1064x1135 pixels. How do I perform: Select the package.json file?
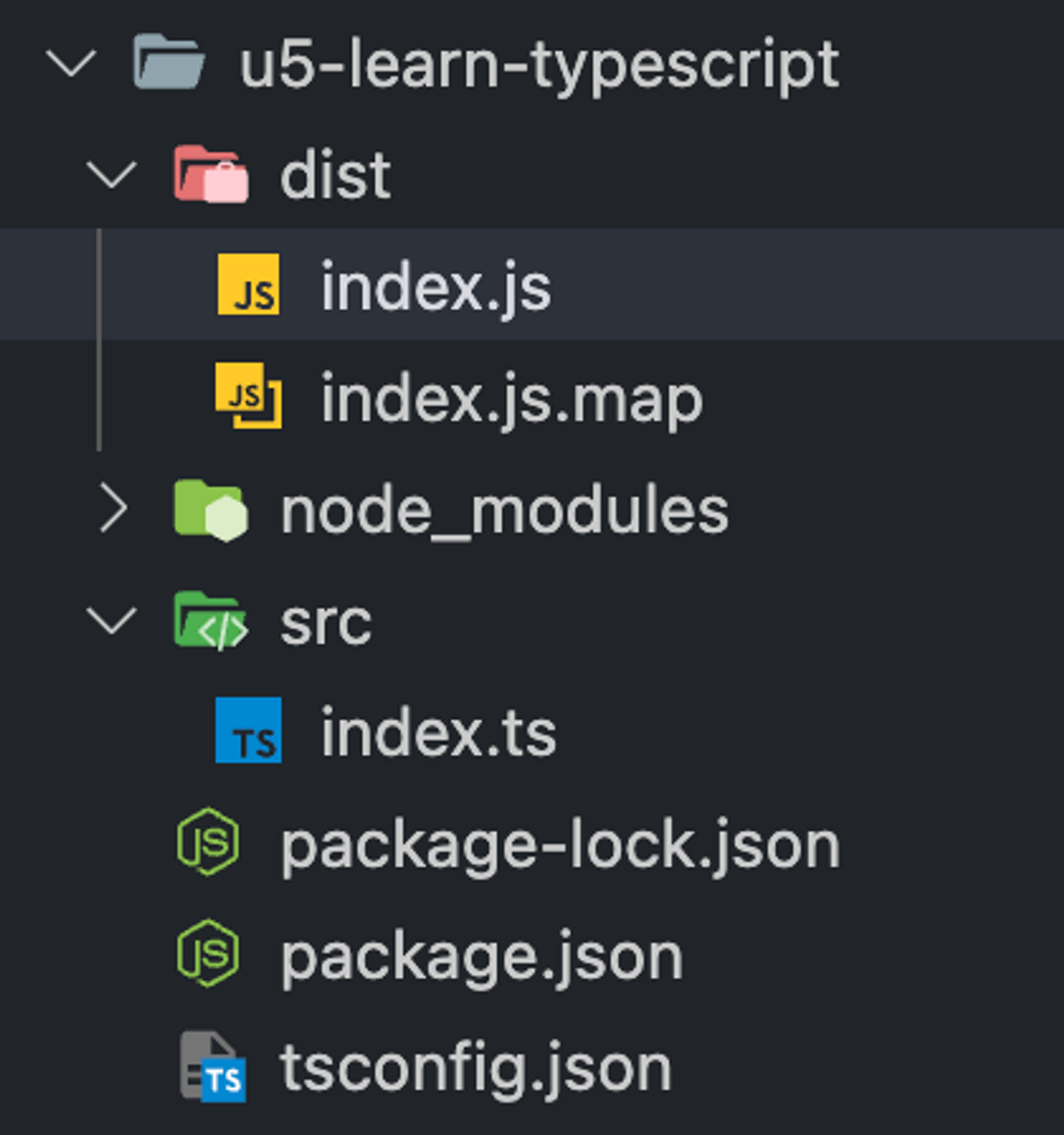click(x=482, y=954)
